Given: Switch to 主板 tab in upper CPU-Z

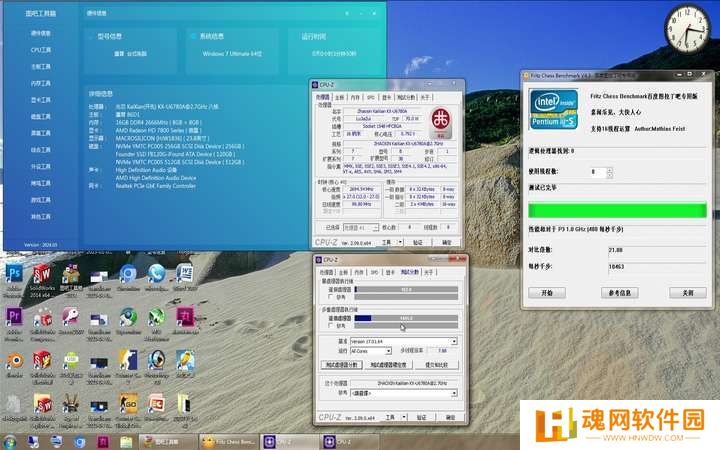Looking at the screenshot, I should point(339,97).
